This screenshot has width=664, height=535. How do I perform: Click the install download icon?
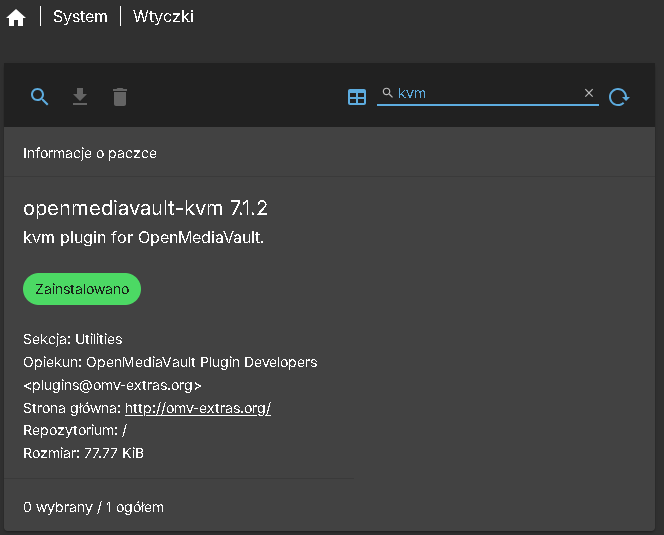click(80, 97)
